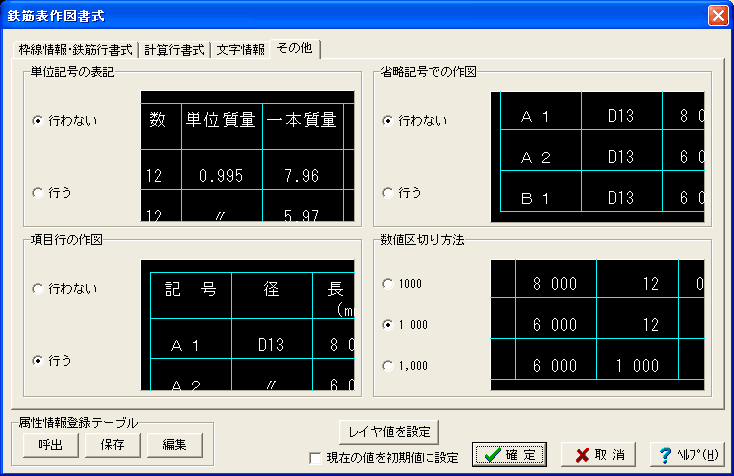Click the 8 000 value in separator preview
Viewport: 734px width, 476px height.
(x=555, y=284)
